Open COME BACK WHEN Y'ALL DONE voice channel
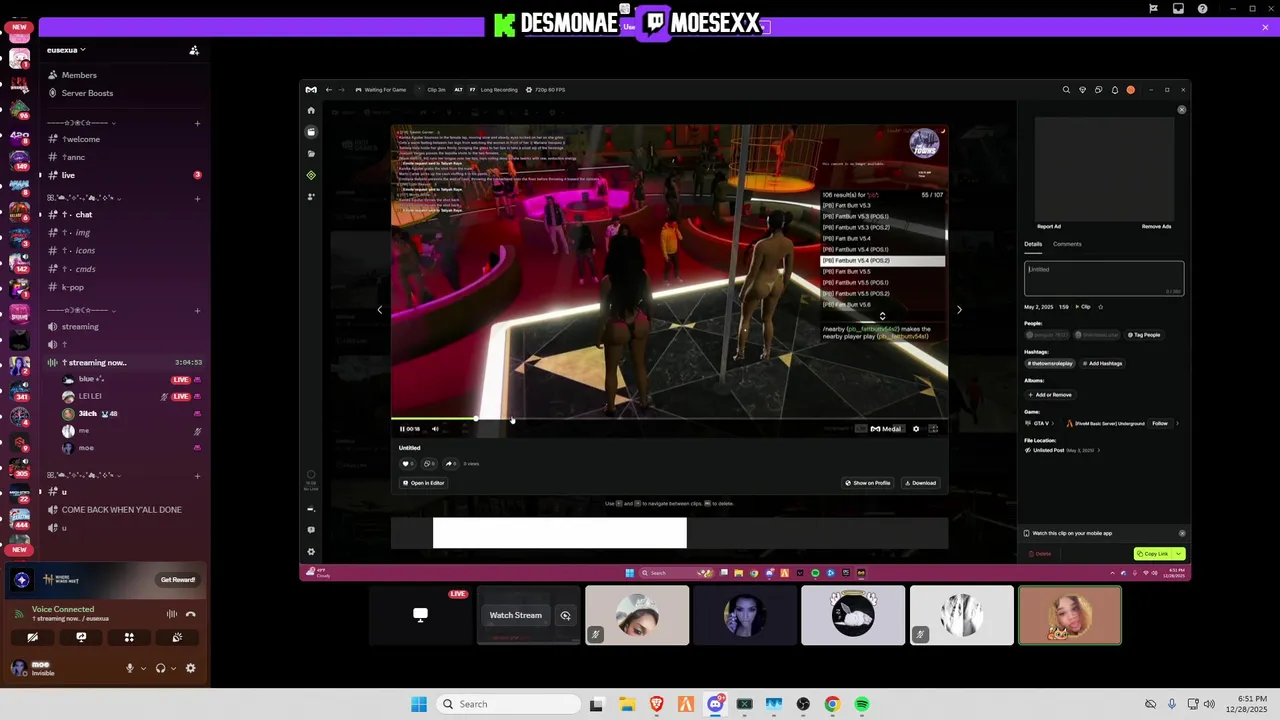1280x720 pixels. pos(123,510)
